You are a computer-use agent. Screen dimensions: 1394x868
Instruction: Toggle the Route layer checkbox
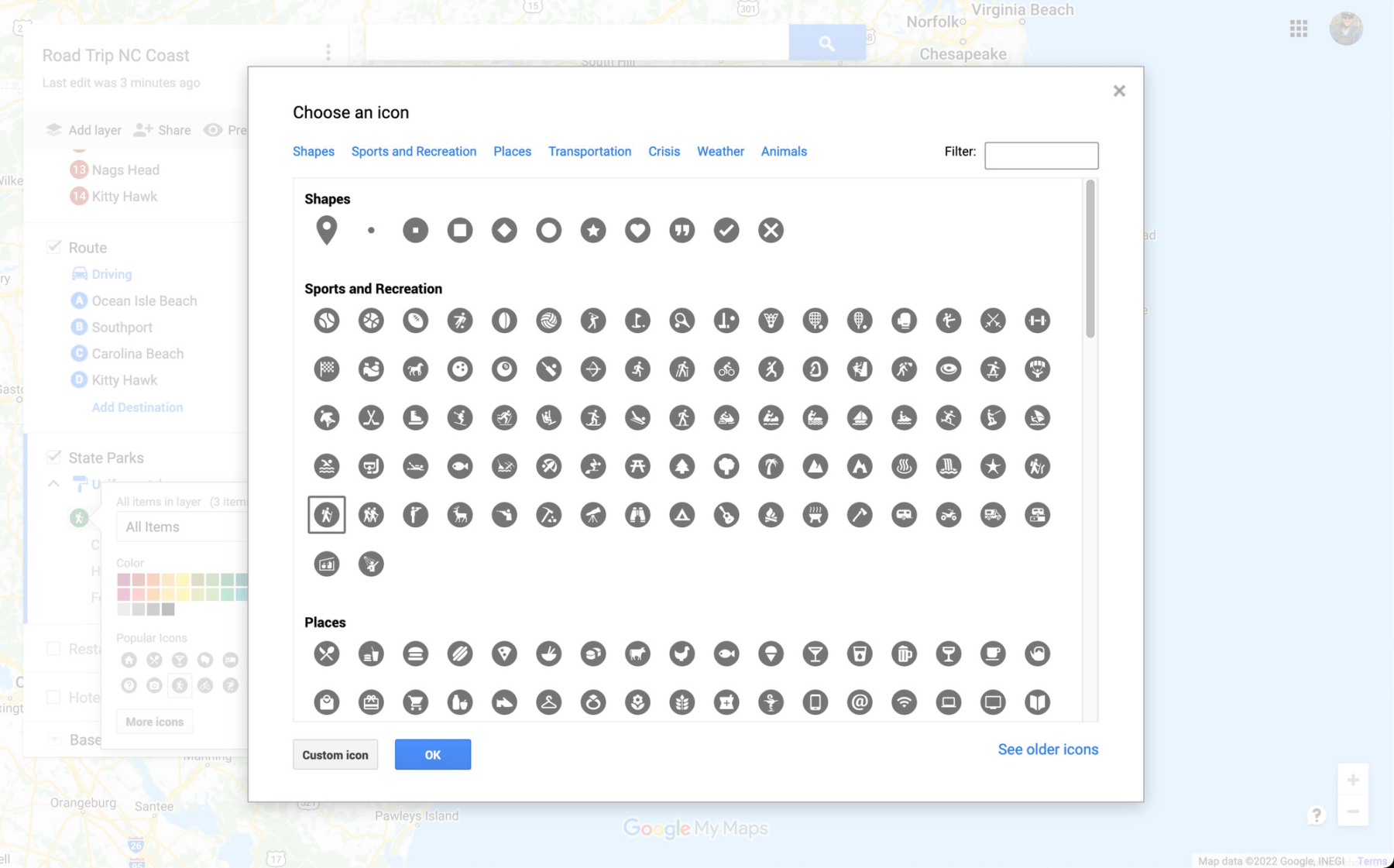pos(53,247)
